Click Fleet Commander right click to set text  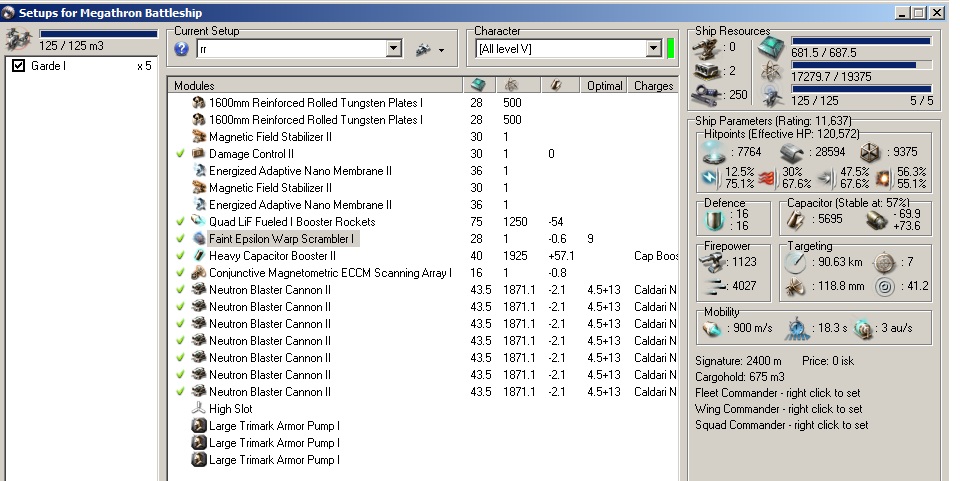(778, 393)
